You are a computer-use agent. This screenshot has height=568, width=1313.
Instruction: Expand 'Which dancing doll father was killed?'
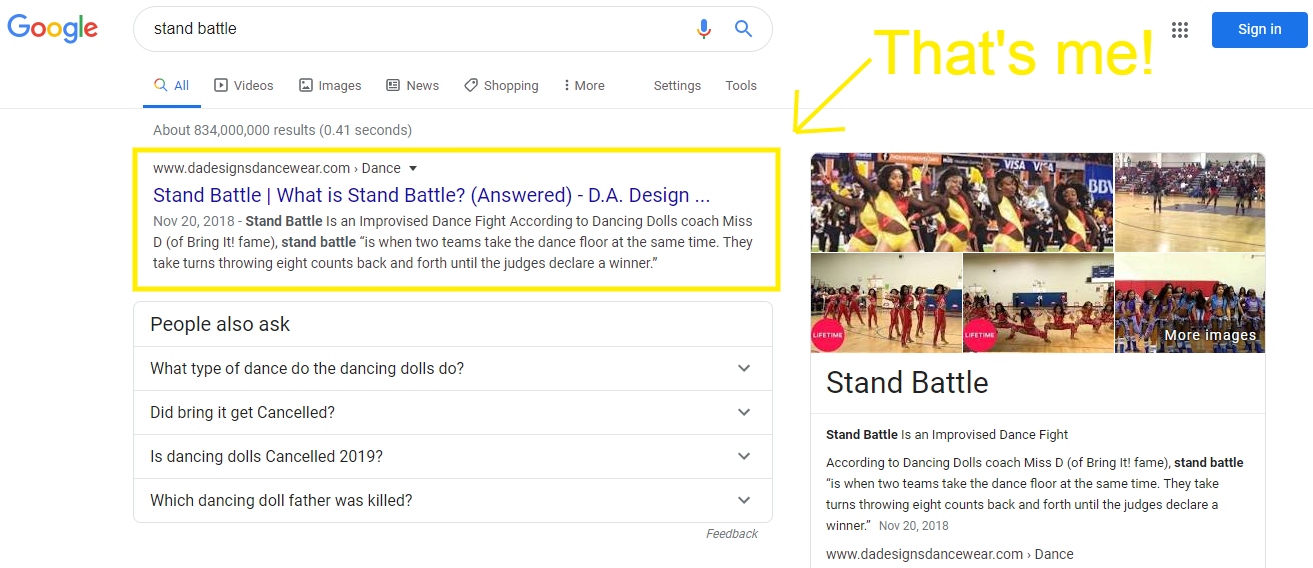[x=453, y=500]
